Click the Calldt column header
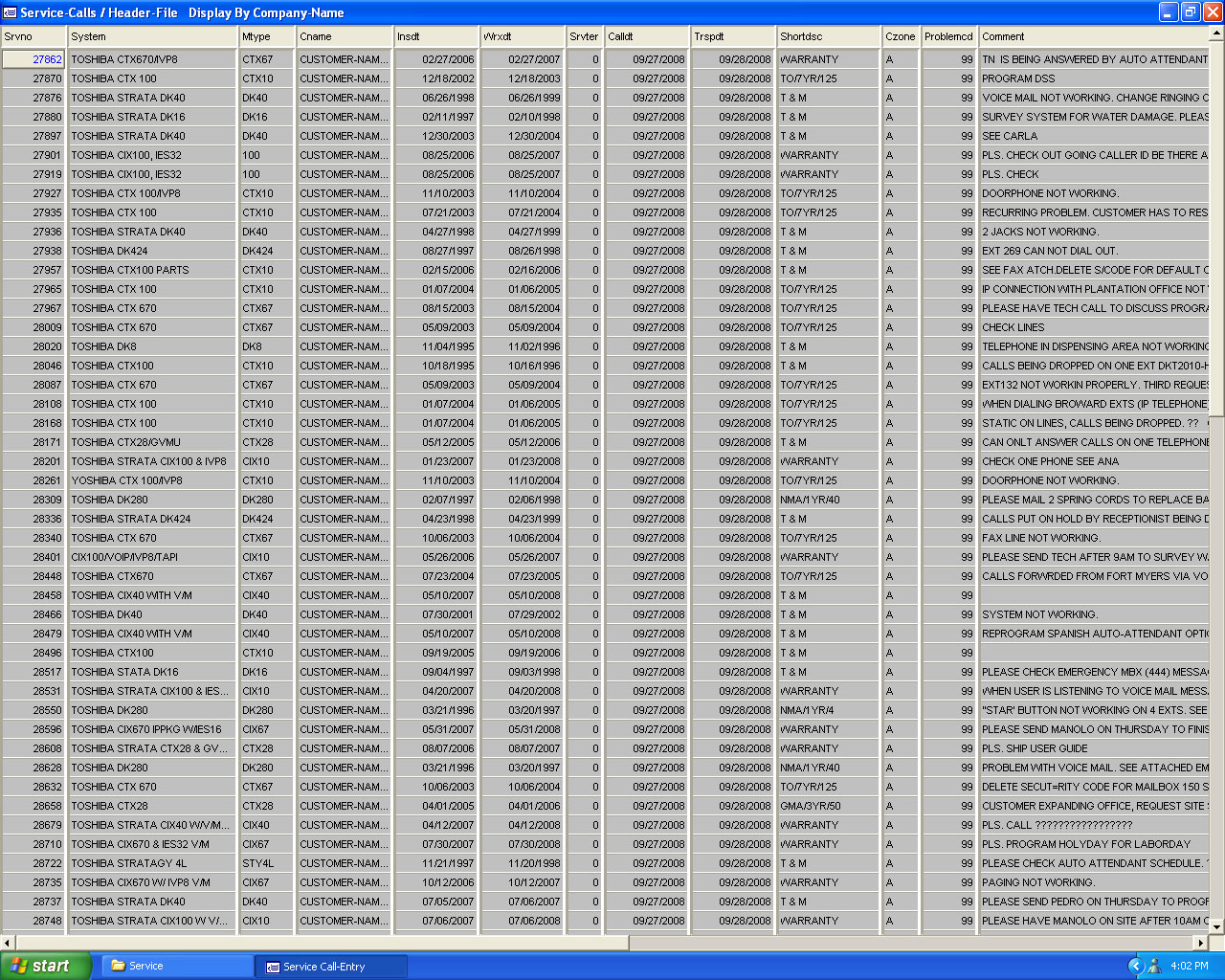The image size is (1225, 980). pos(647,36)
